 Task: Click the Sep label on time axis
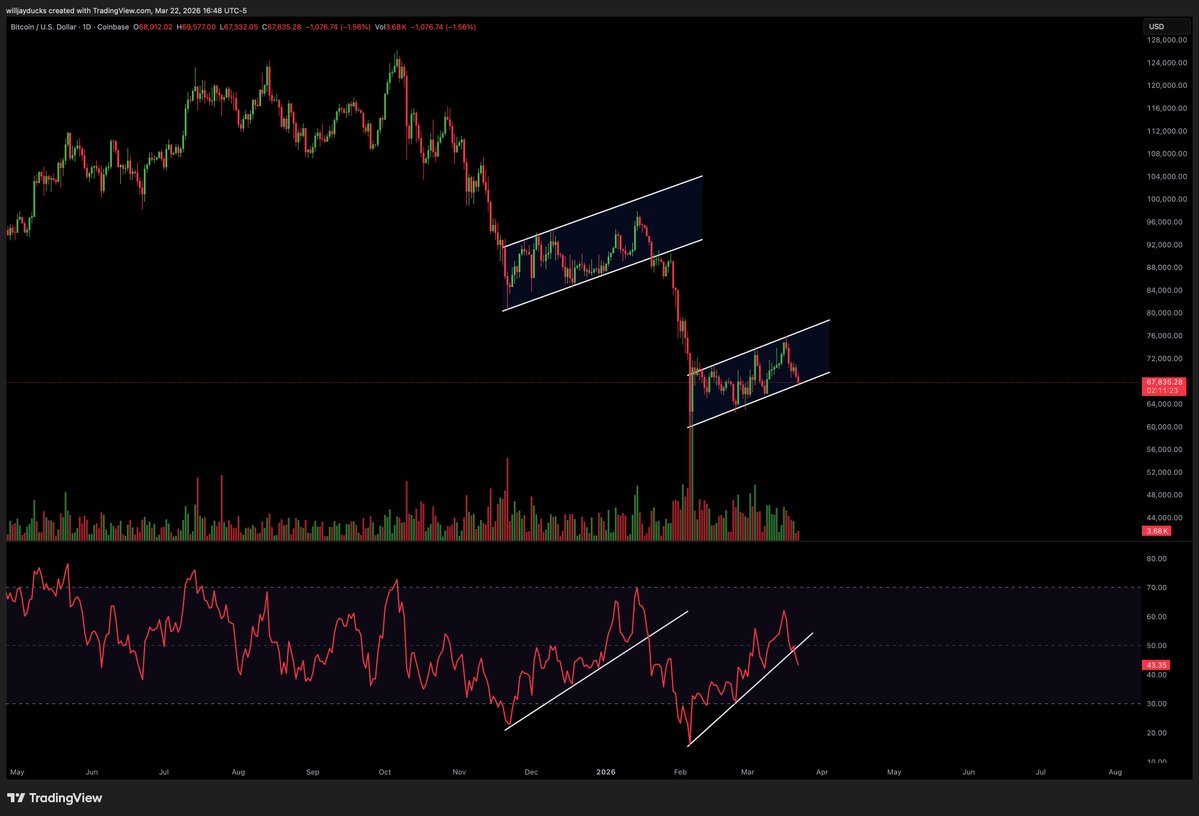(312, 772)
